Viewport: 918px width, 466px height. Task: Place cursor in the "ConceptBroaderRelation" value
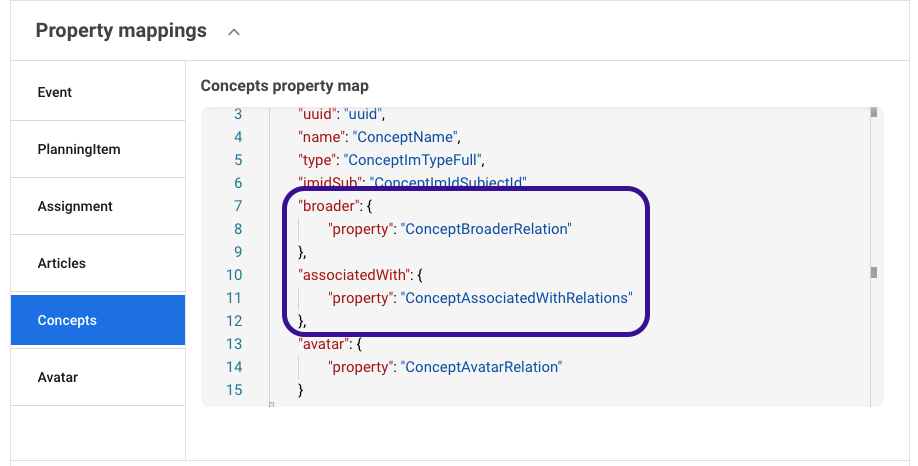(x=485, y=229)
